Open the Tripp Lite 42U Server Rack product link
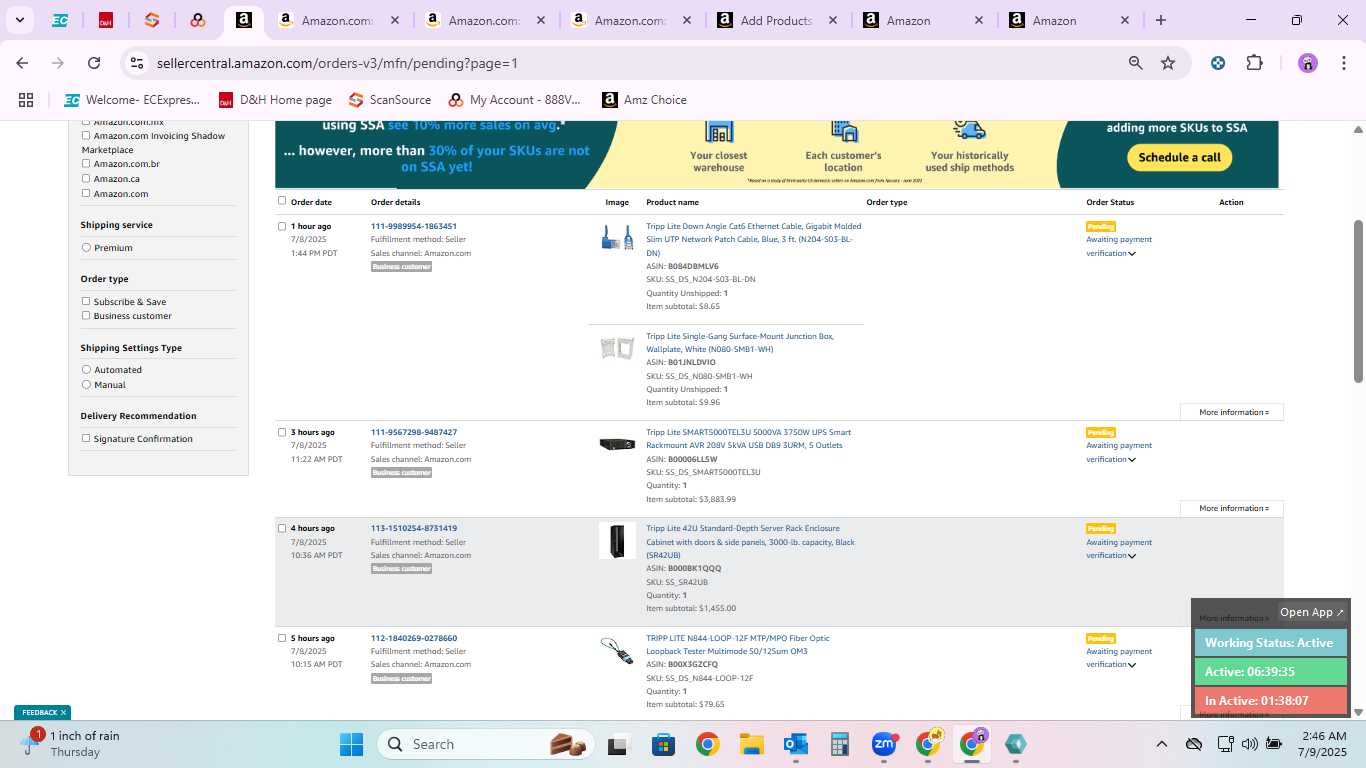 [x=750, y=541]
